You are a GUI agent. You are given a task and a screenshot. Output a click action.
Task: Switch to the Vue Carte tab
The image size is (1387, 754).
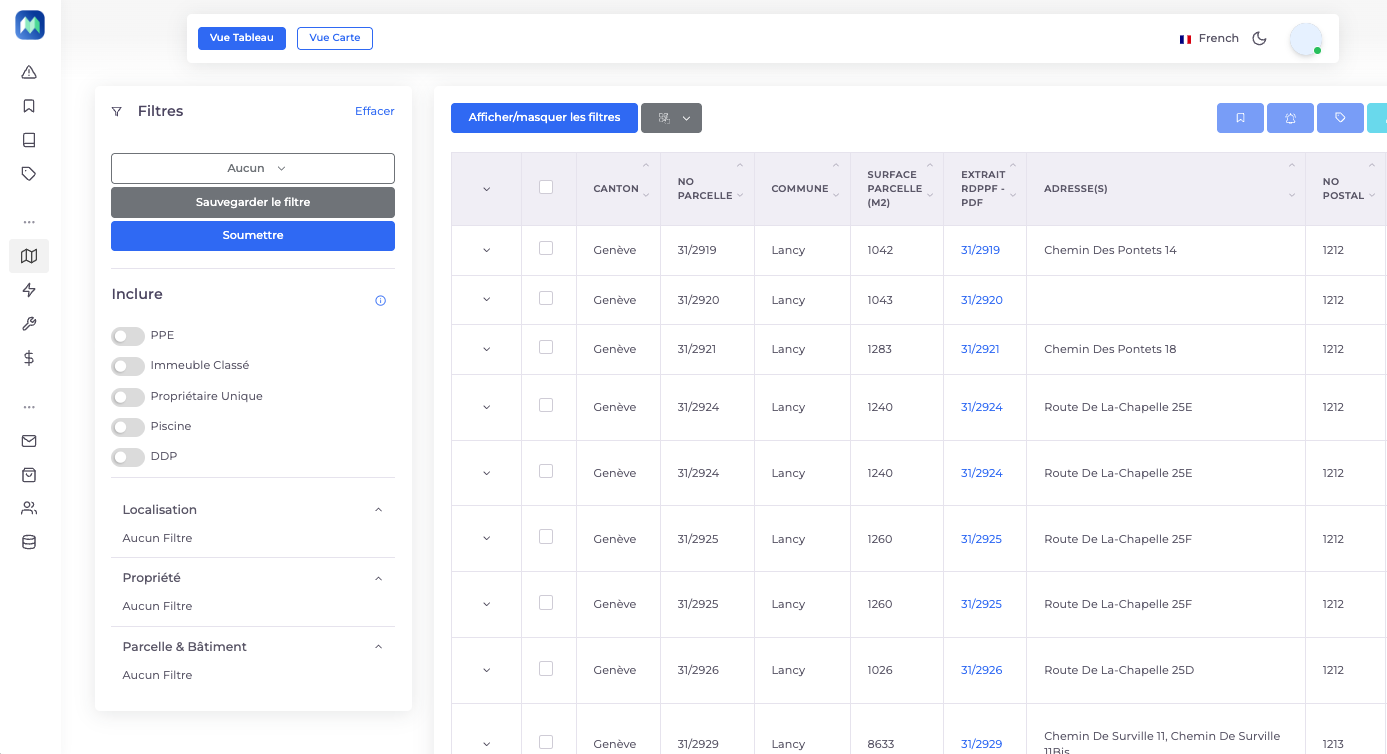coord(334,38)
